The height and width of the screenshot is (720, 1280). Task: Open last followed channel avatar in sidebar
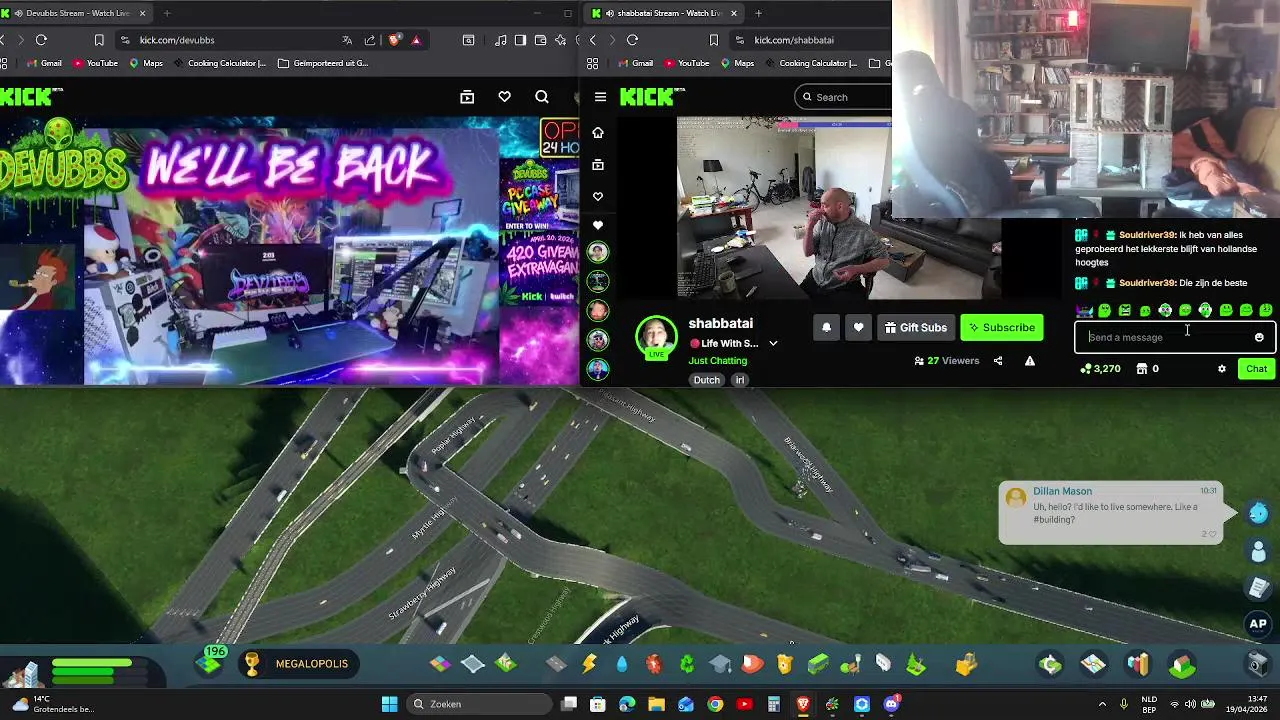(598, 369)
